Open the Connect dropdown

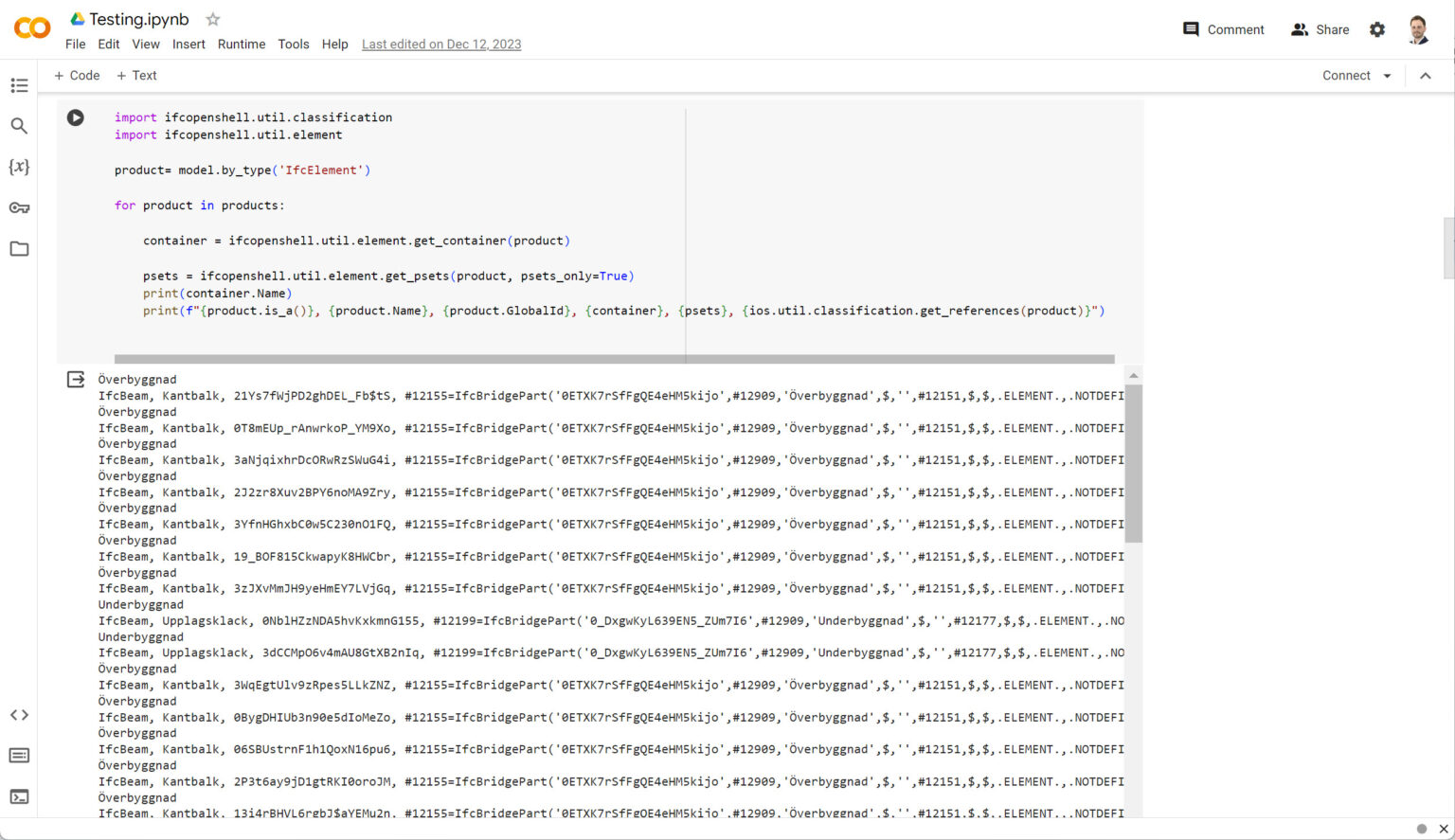pyautogui.click(x=1355, y=75)
